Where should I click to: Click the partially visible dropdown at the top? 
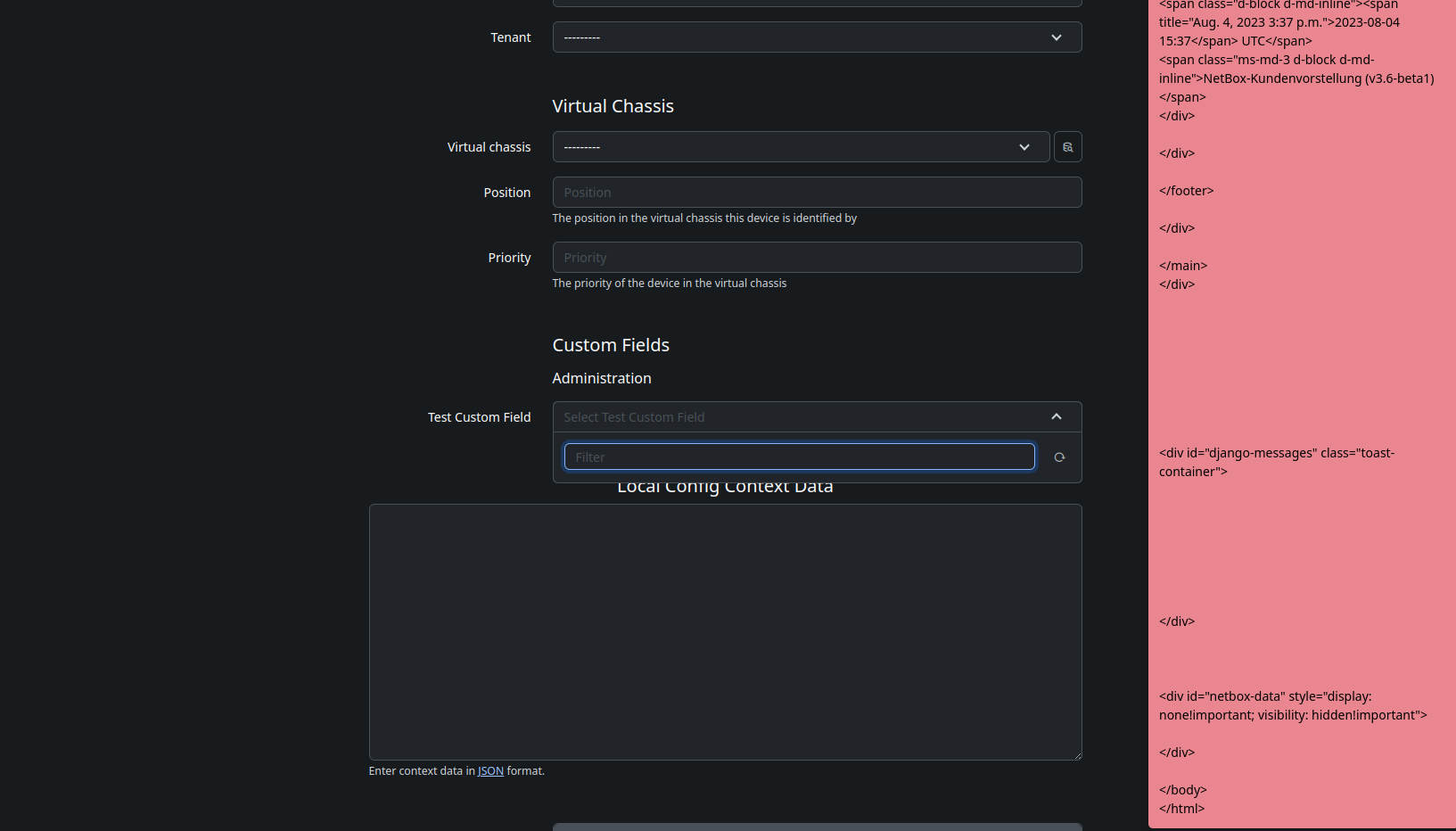tap(816, 3)
